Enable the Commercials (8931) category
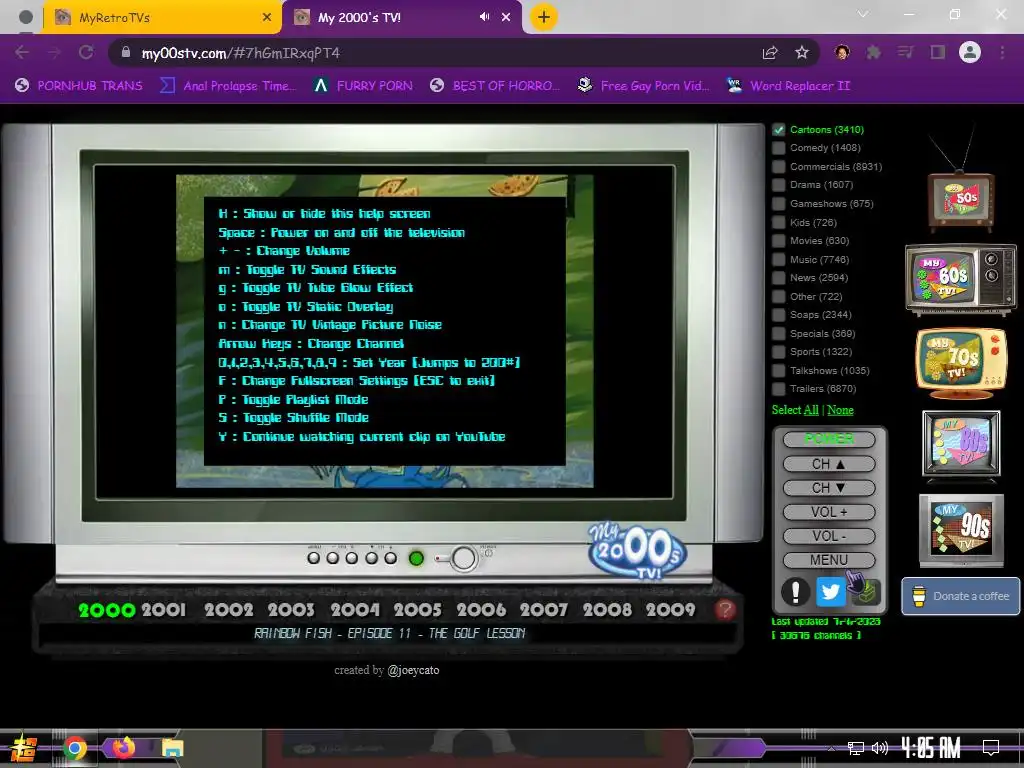1024x768 pixels. (778, 167)
